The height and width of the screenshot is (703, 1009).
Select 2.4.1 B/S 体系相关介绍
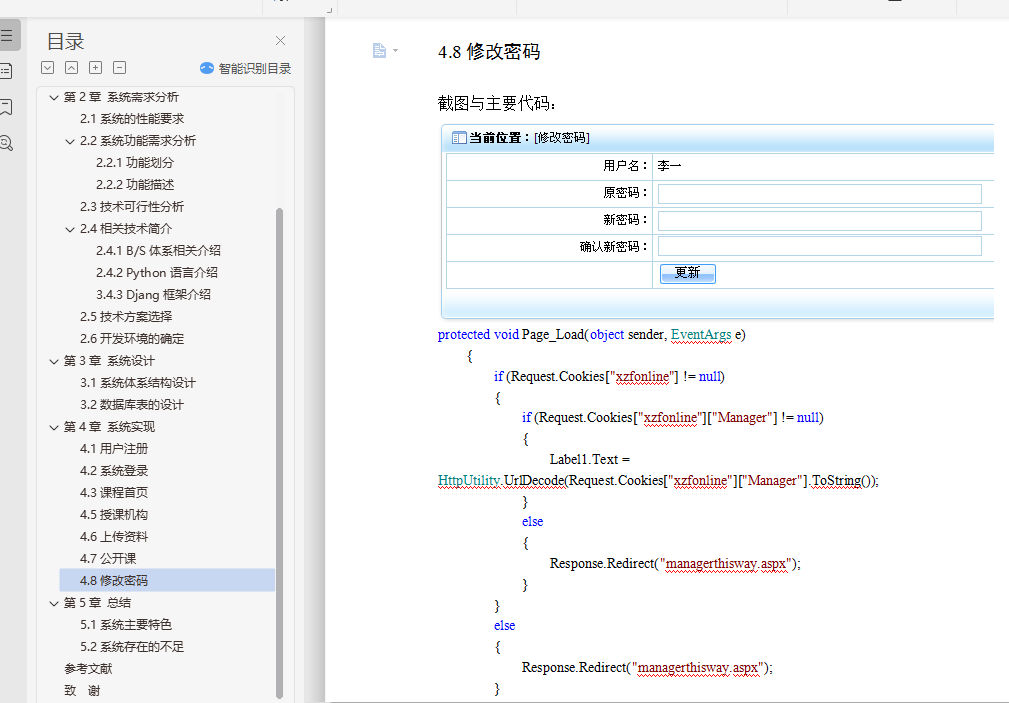[x=158, y=250]
